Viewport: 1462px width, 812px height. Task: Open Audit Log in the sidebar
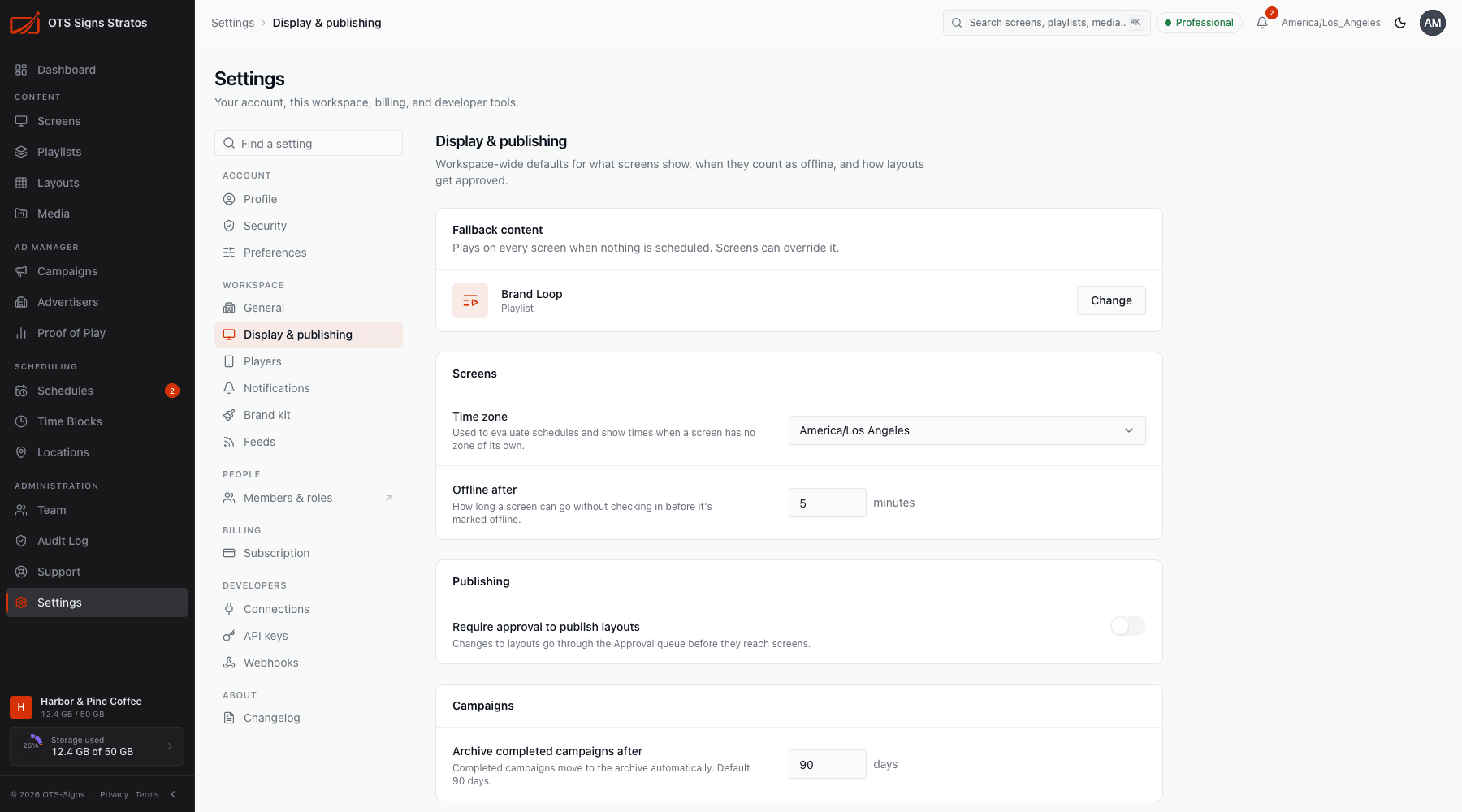[97, 541]
